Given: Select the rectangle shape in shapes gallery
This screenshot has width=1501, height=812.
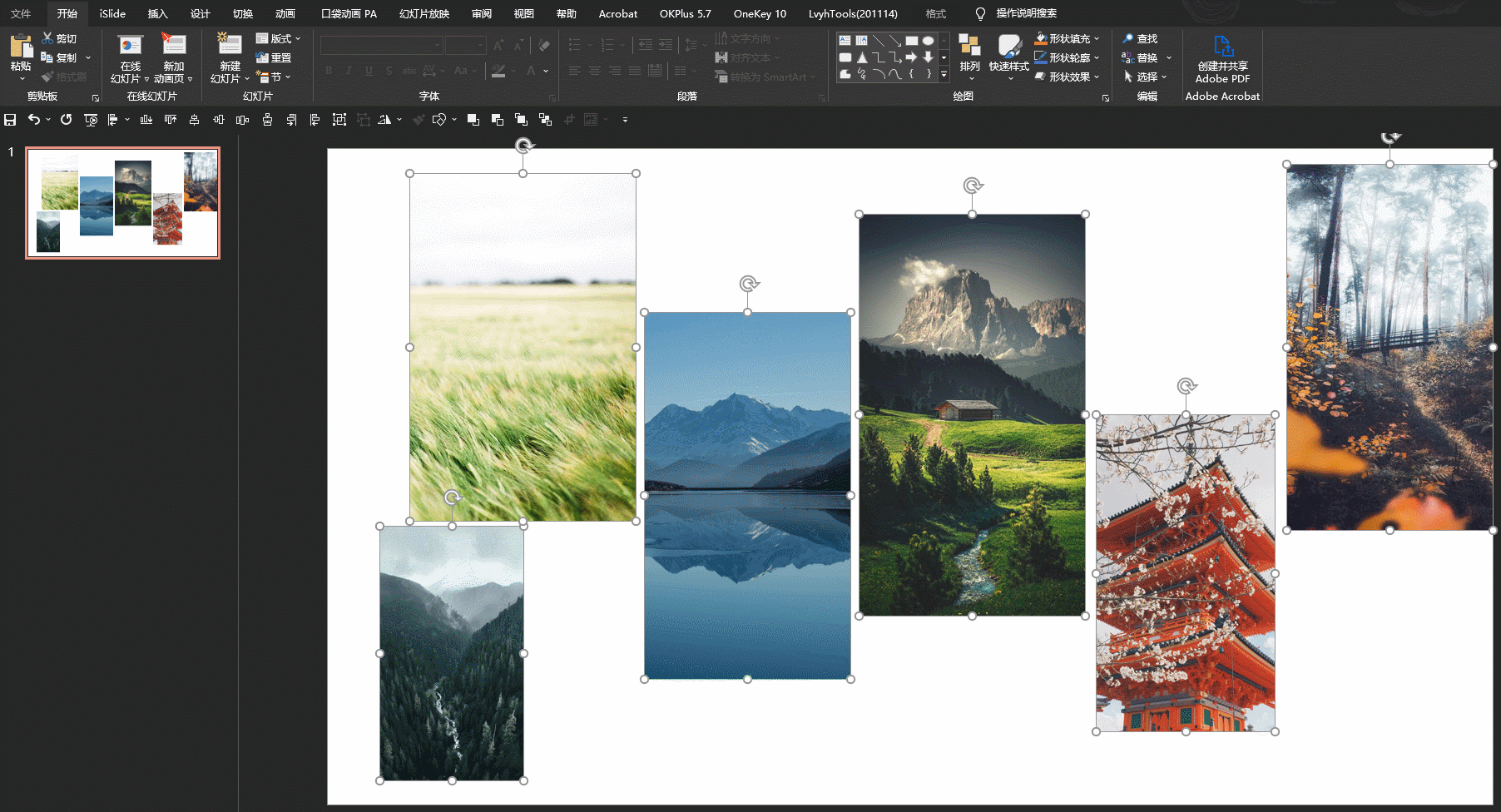Looking at the screenshot, I should click(912, 41).
